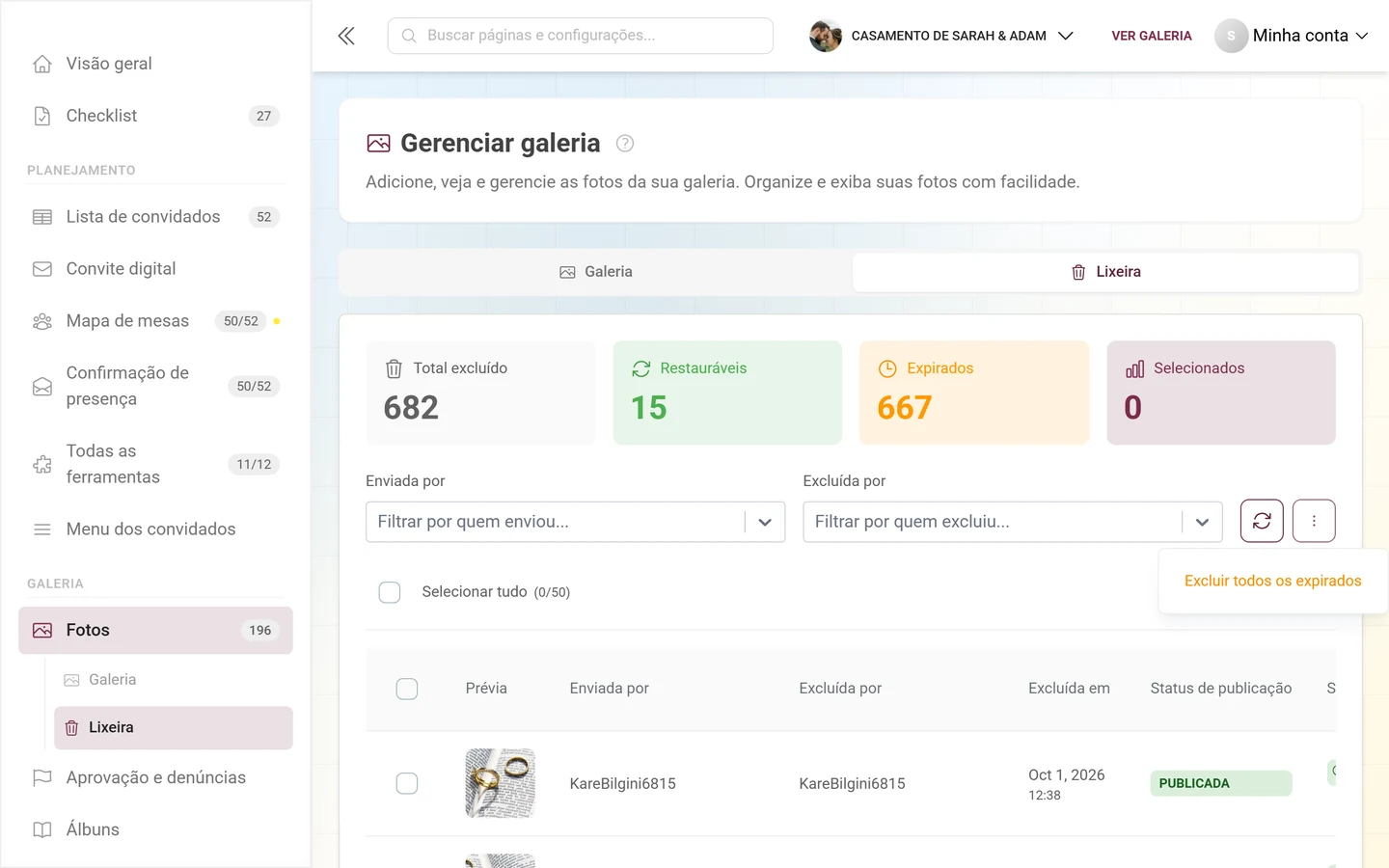The image size is (1389, 868).
Task: Open the Enviada por filter dropdown
Action: click(575, 522)
